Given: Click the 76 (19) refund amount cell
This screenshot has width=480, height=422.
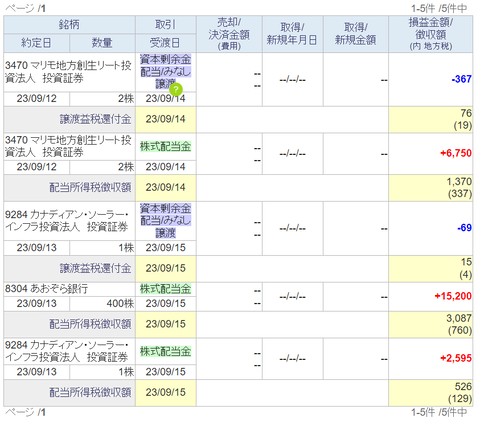Looking at the screenshot, I should click(x=431, y=119).
